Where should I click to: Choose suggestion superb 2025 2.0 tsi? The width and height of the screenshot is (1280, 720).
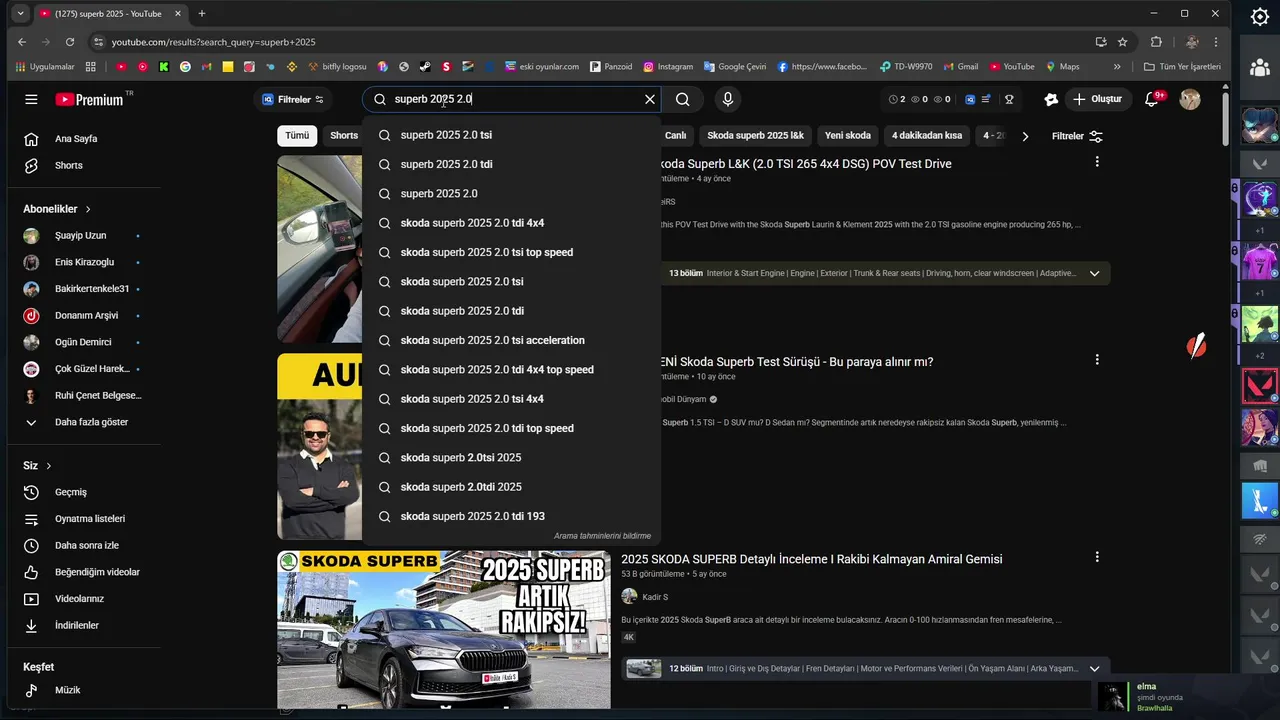(511, 135)
